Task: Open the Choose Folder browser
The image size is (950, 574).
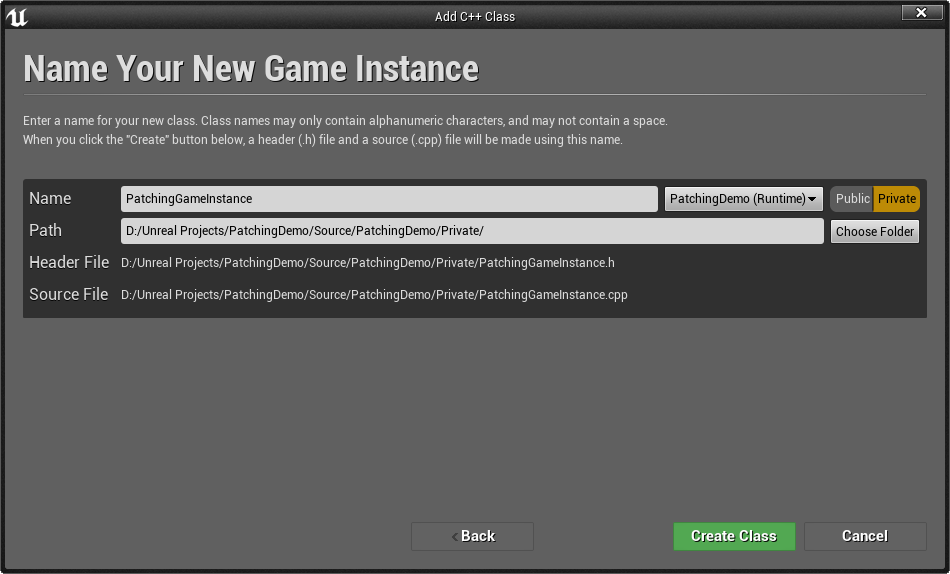Action: (x=875, y=232)
